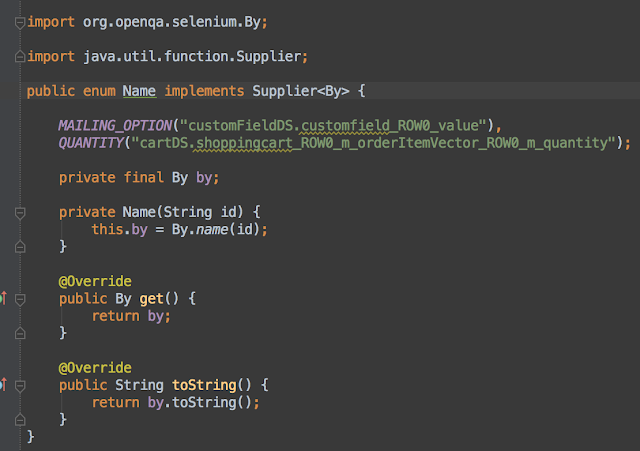This screenshot has width=640, height=451.
Task: Click the QUANTITY enum constant
Action: click(91, 142)
